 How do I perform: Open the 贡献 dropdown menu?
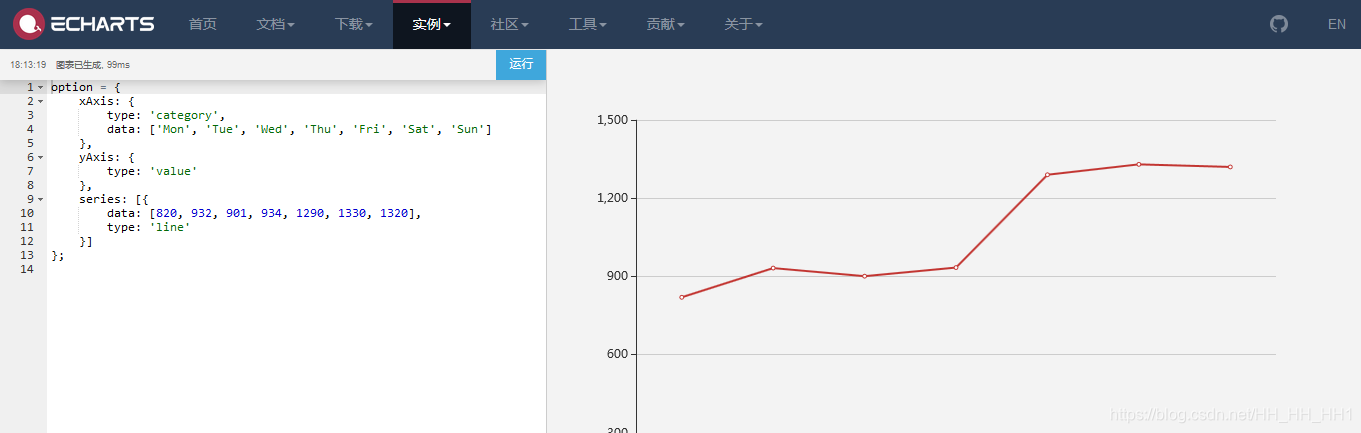click(665, 24)
